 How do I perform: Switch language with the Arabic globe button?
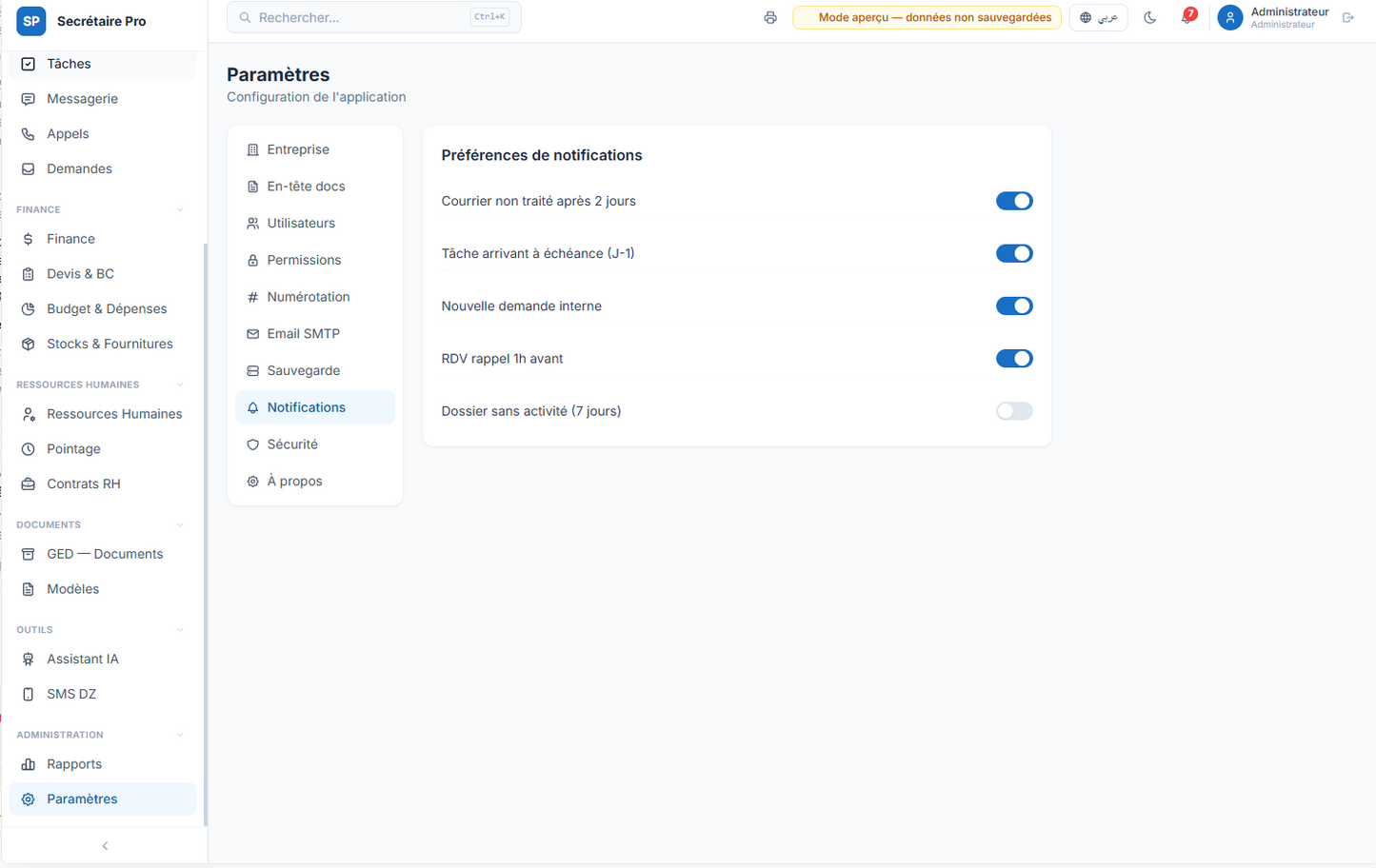[x=1098, y=17]
